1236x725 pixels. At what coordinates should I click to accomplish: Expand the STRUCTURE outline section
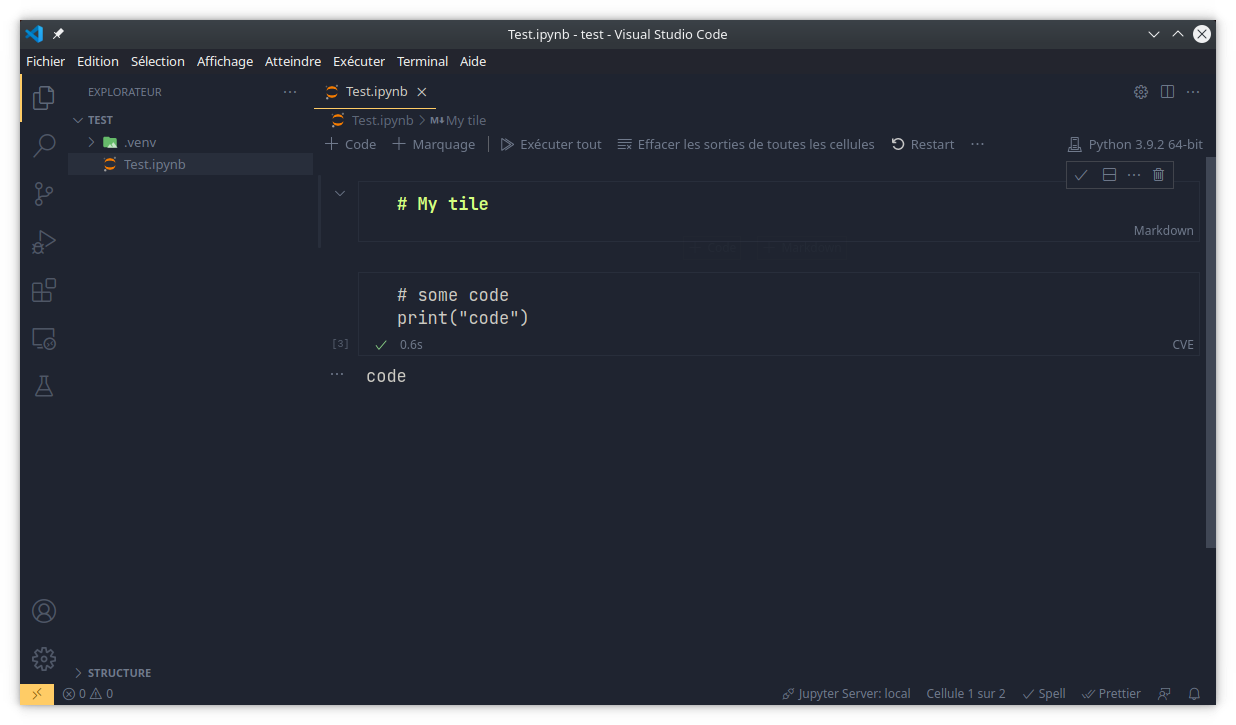click(190, 673)
